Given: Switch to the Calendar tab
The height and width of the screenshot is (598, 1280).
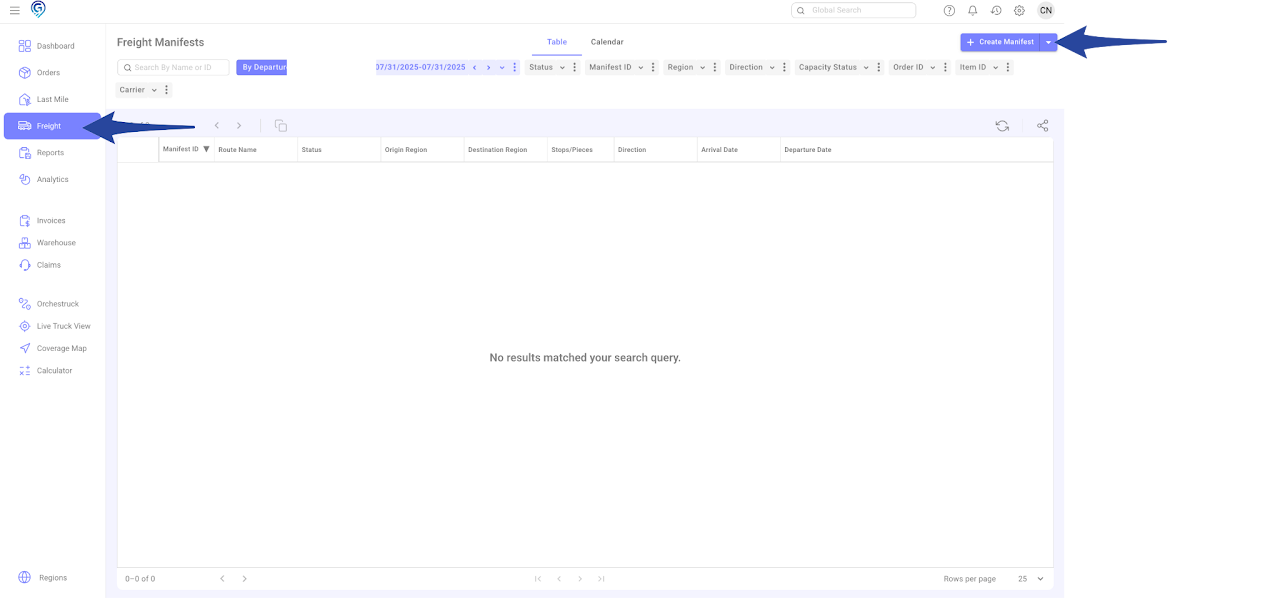Looking at the screenshot, I should [x=607, y=42].
